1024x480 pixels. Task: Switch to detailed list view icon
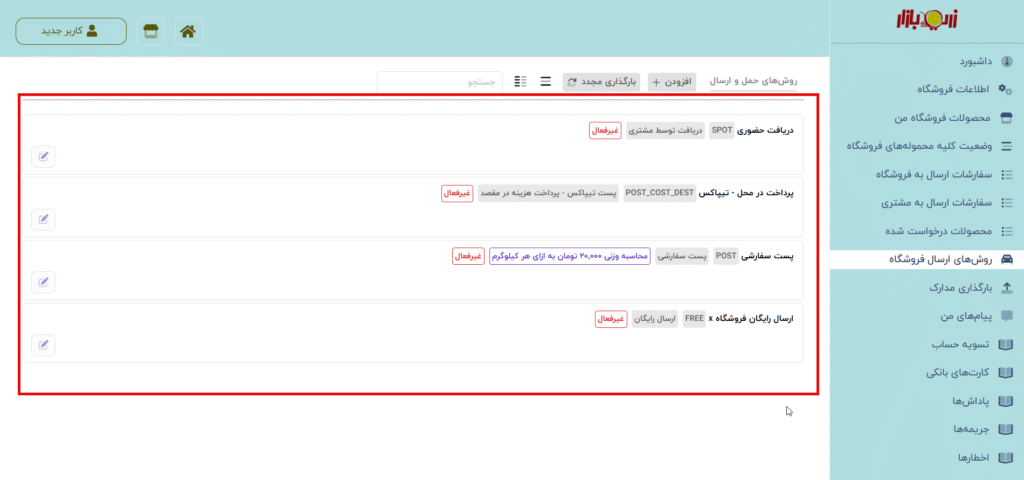tap(520, 81)
